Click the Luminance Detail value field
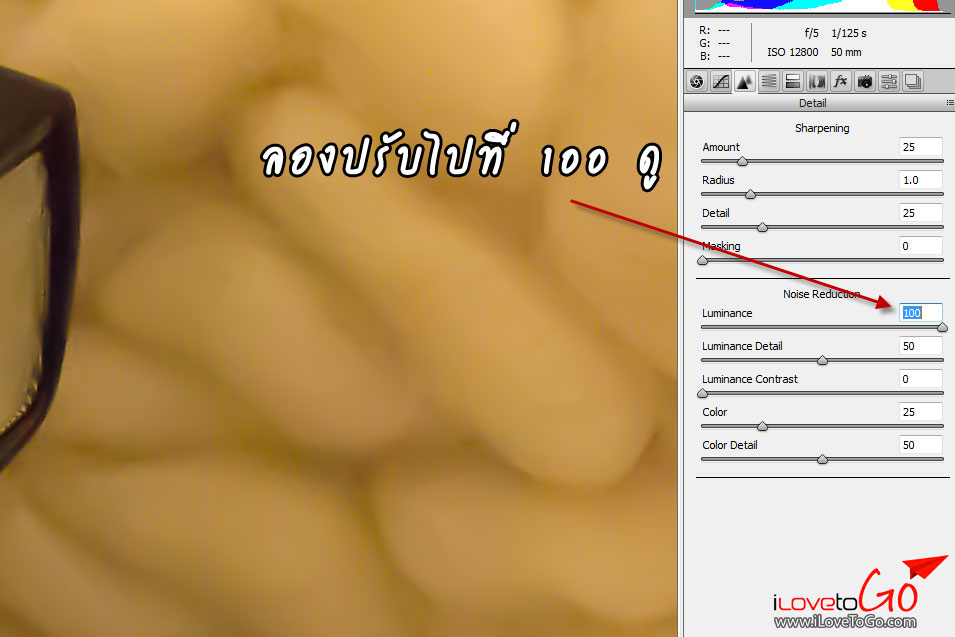This screenshot has height=637, width=955. coord(920,346)
